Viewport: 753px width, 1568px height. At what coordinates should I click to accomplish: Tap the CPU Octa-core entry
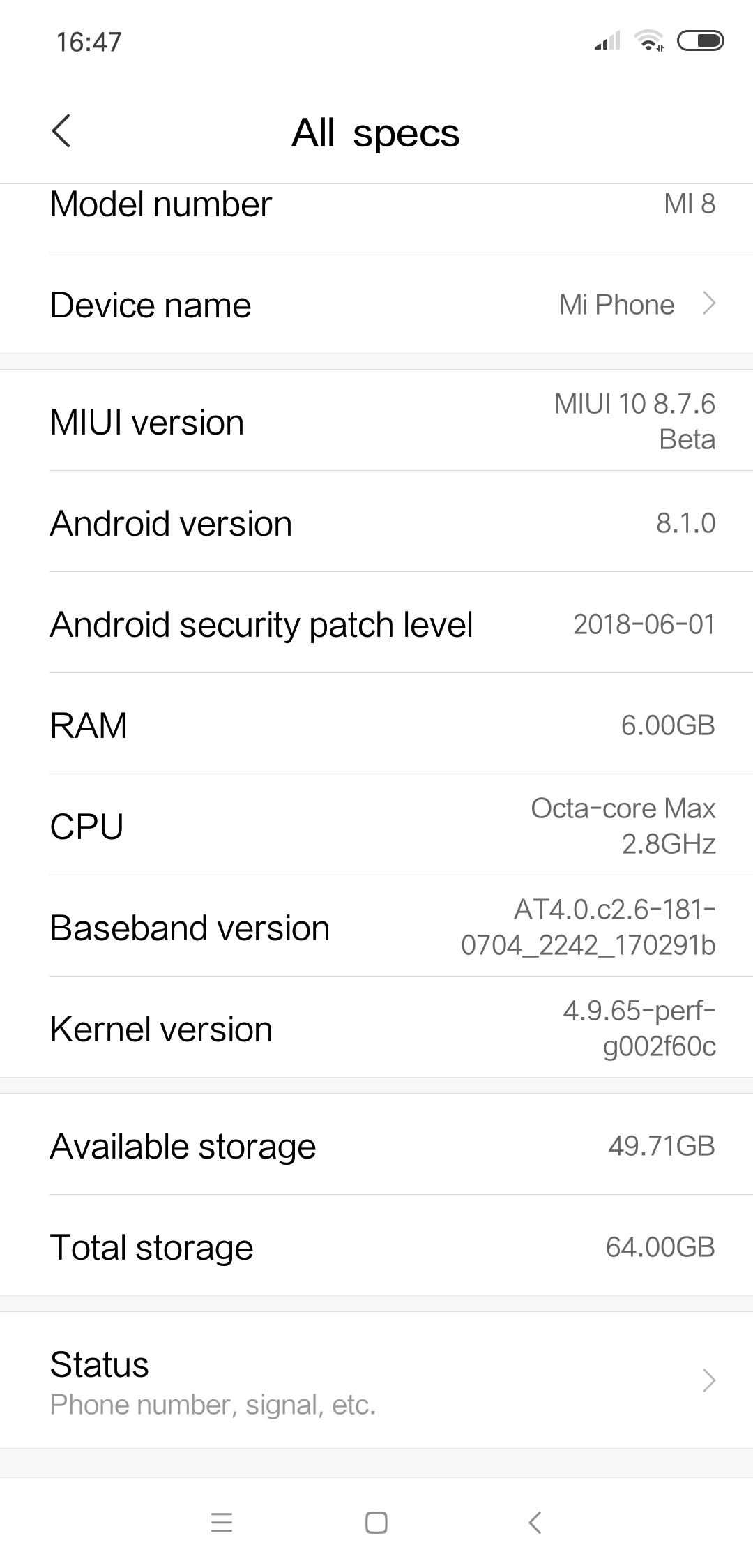pyautogui.click(x=376, y=827)
